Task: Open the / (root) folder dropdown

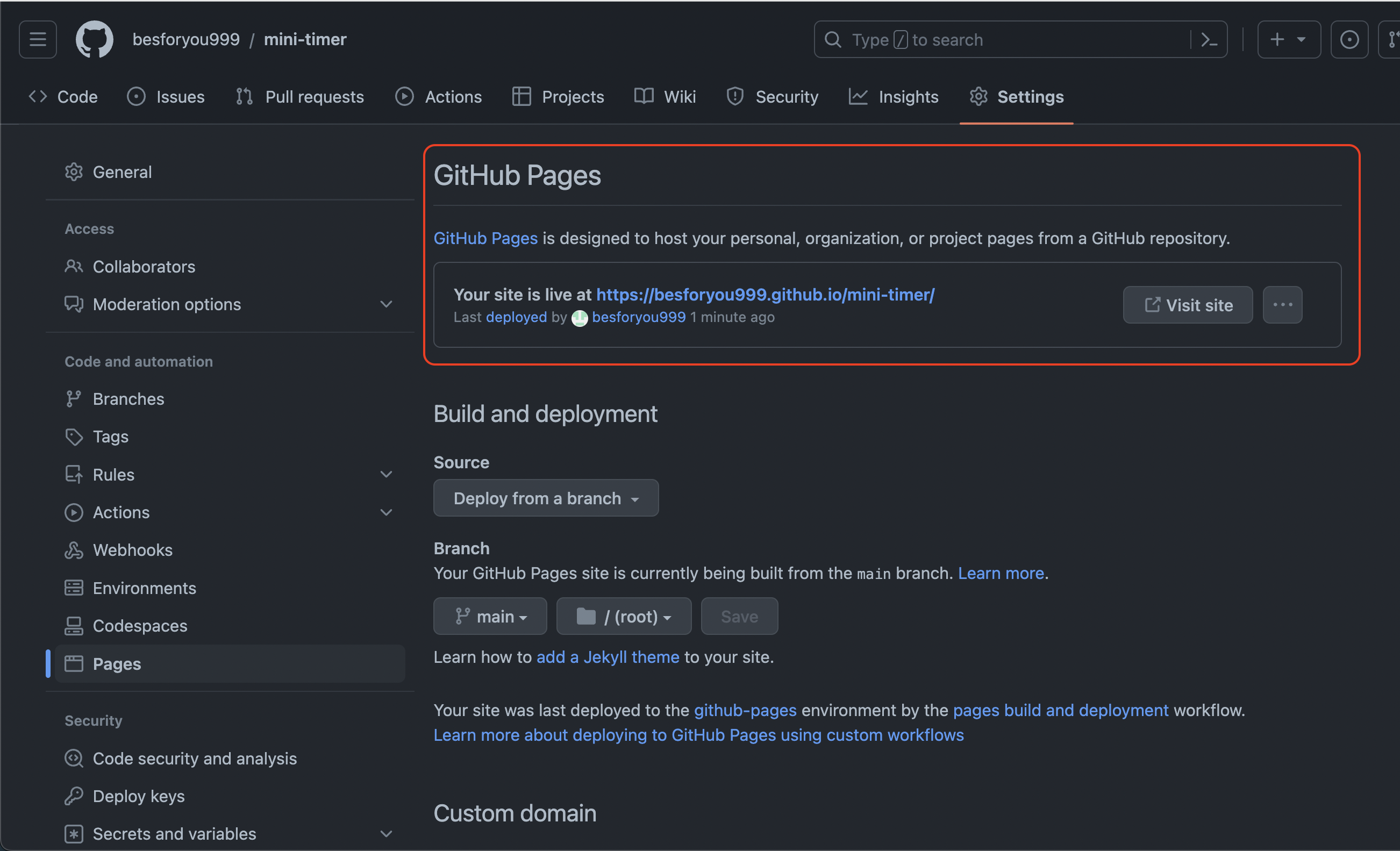Action: tap(624, 617)
